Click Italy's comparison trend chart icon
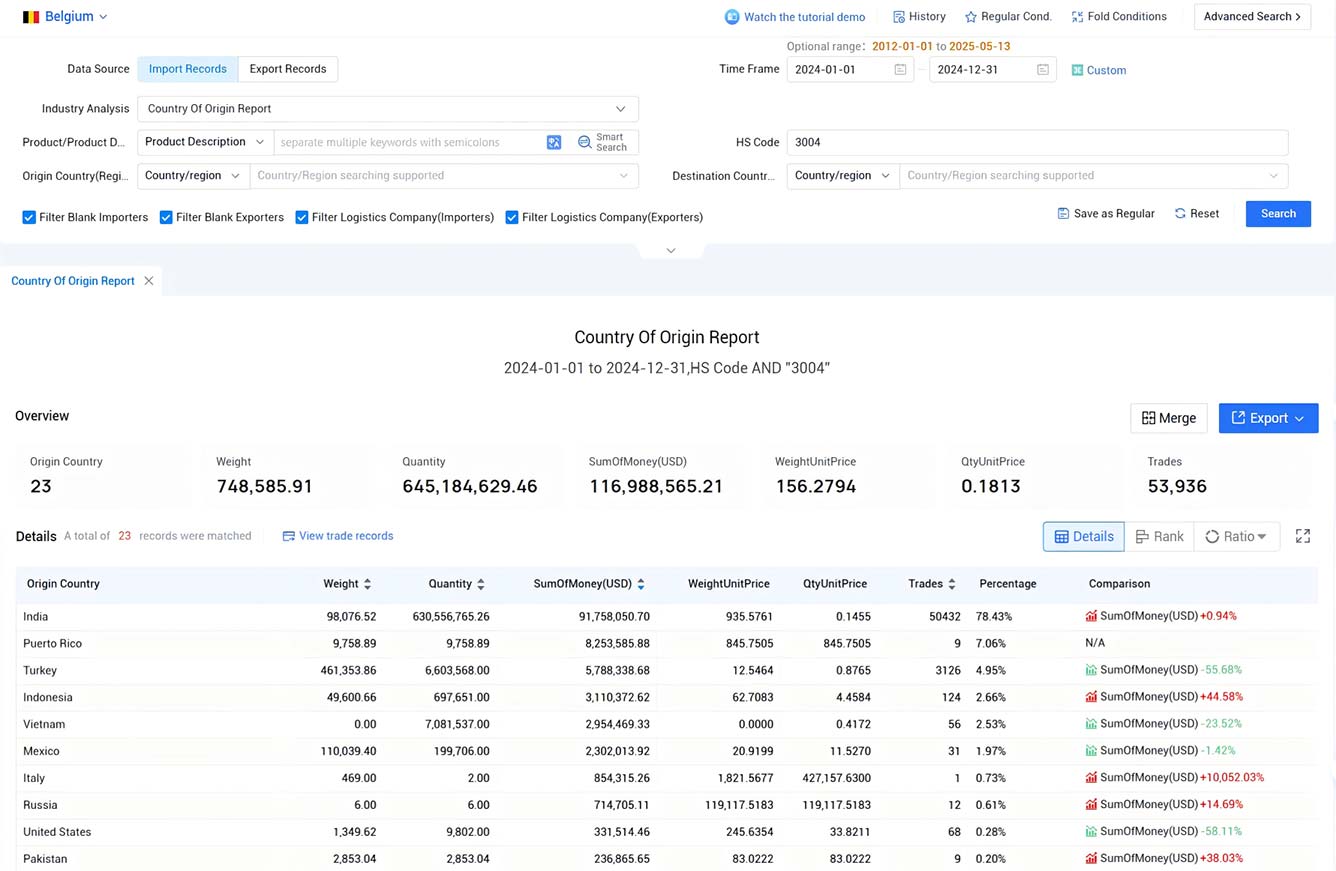 1091,778
